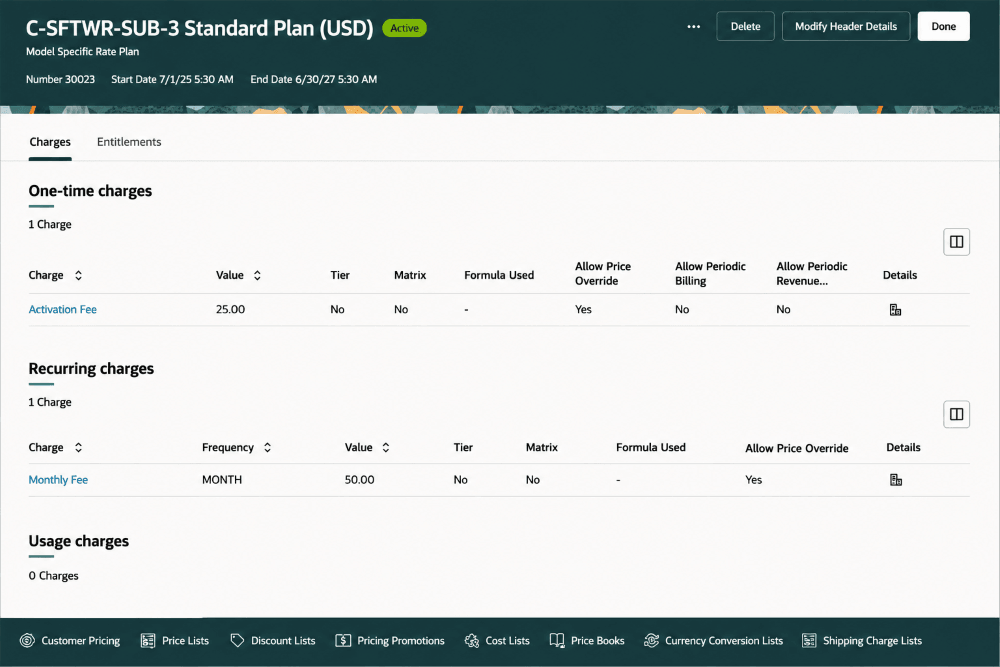Click the Usage charges heading
The width and height of the screenshot is (1000, 667).
[78, 541]
